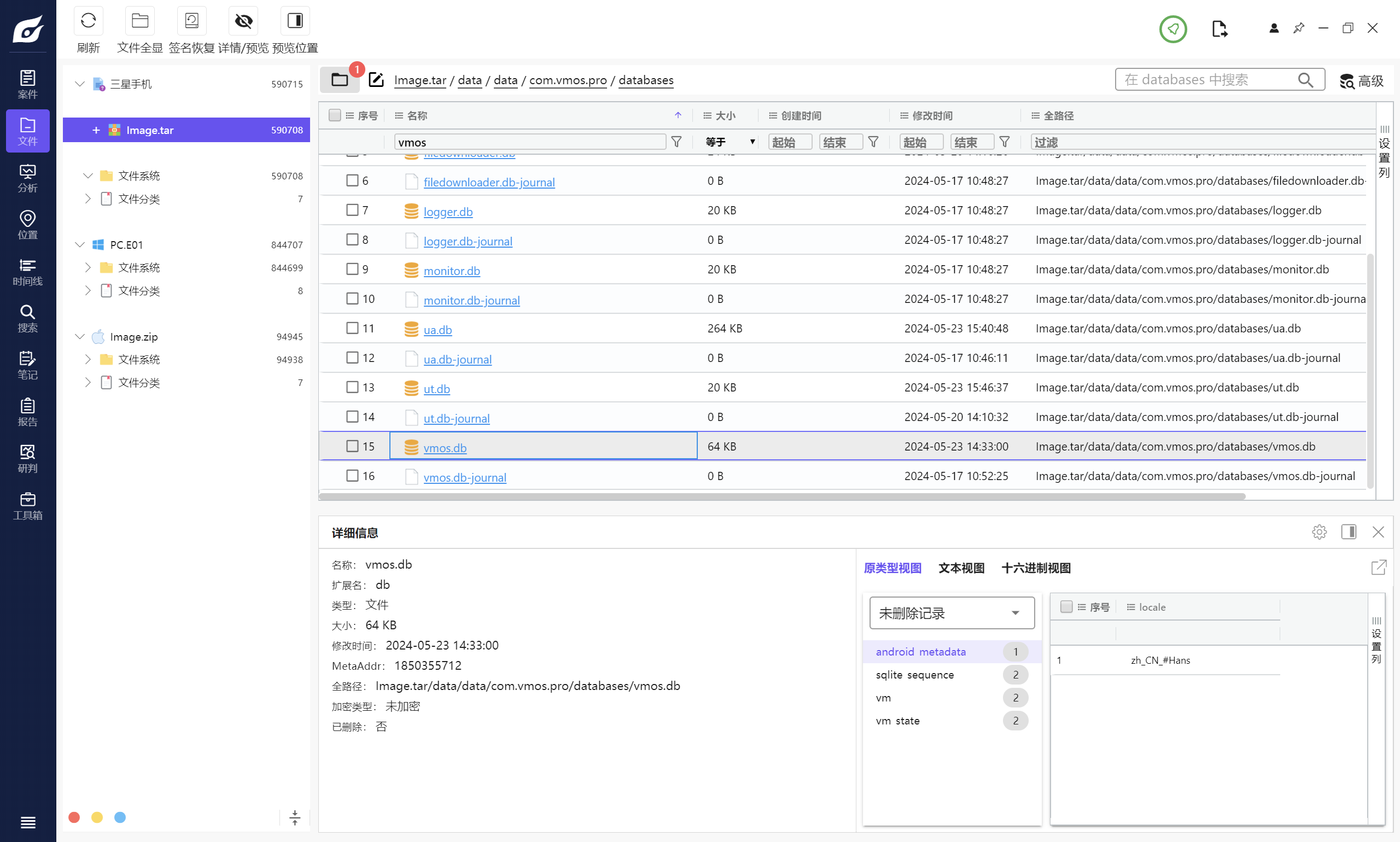Toggle the 详情/预览 detail preview icon
Image resolution: width=1400 pixels, height=842 pixels.
click(243, 21)
